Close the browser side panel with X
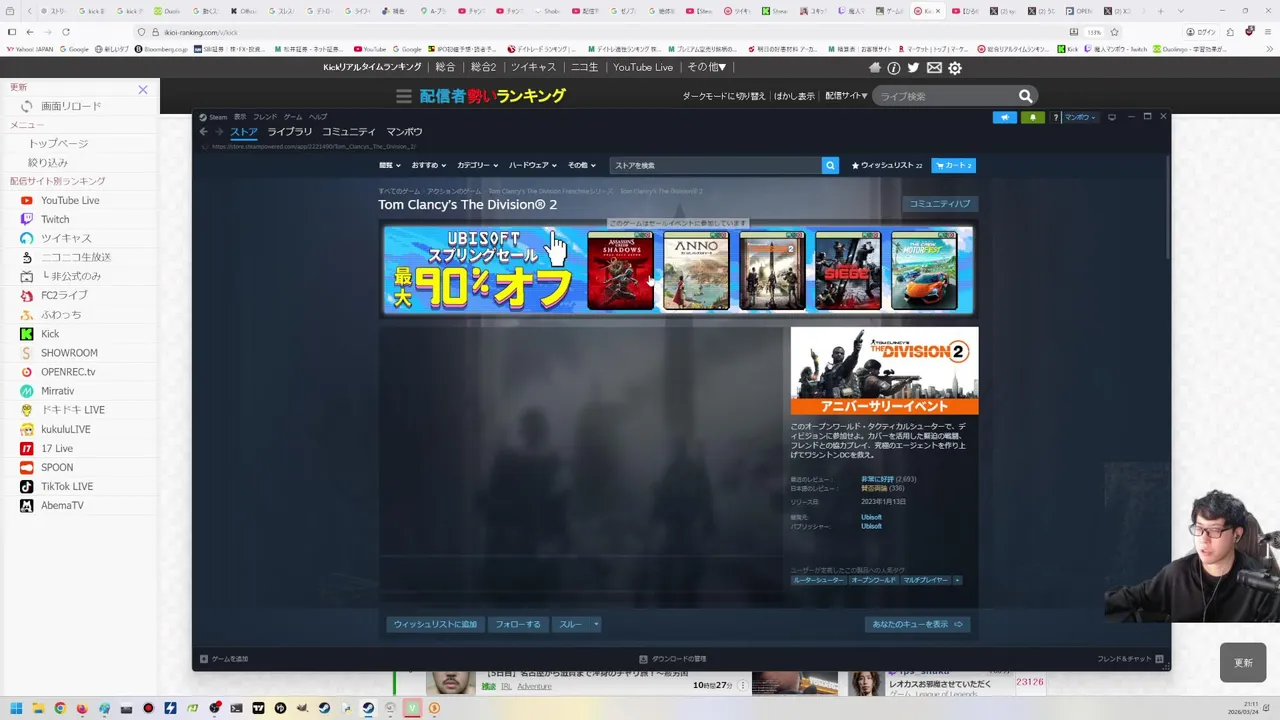The height and width of the screenshot is (720, 1280). (142, 90)
